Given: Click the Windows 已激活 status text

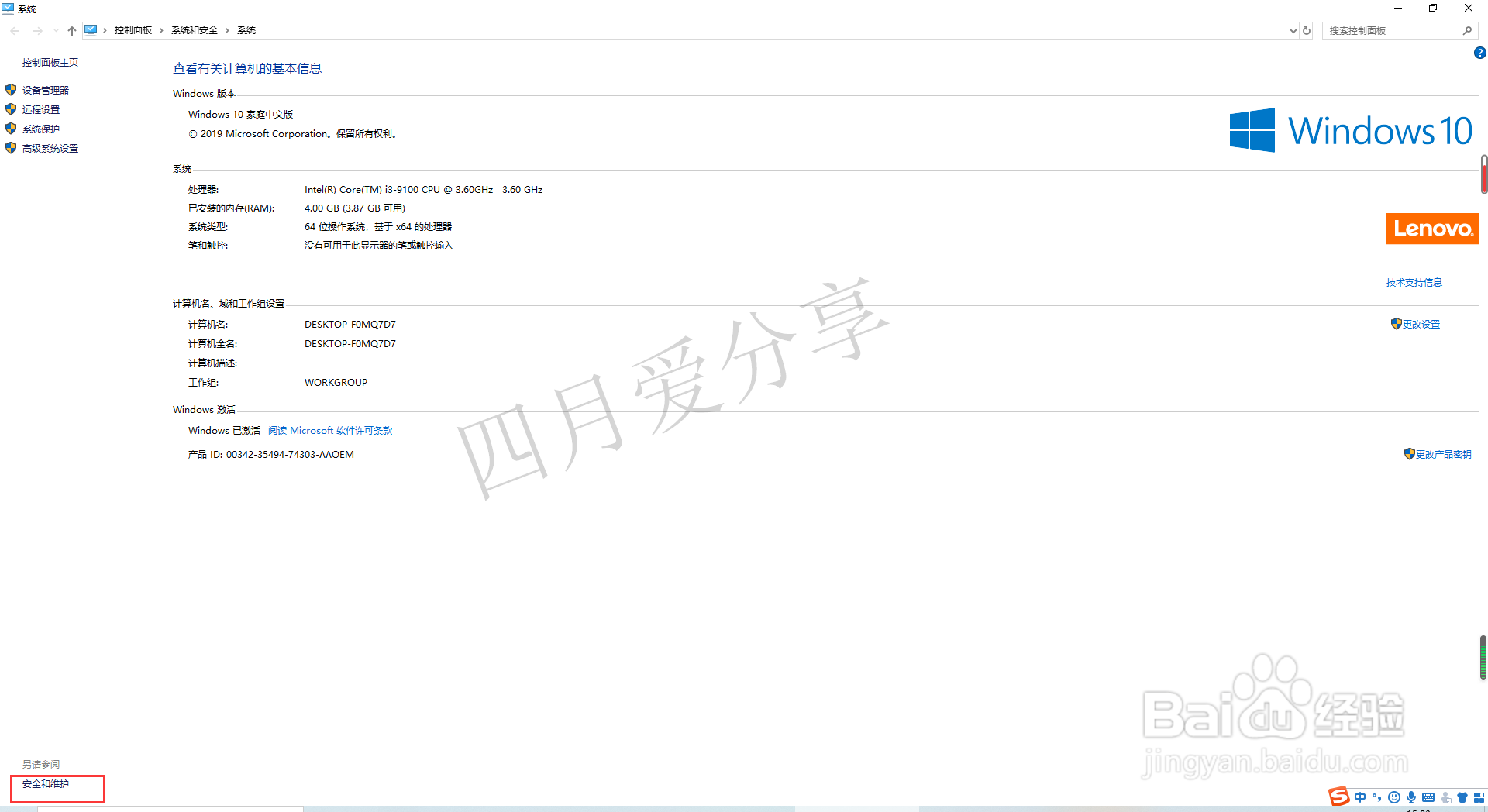Looking at the screenshot, I should tap(224, 431).
